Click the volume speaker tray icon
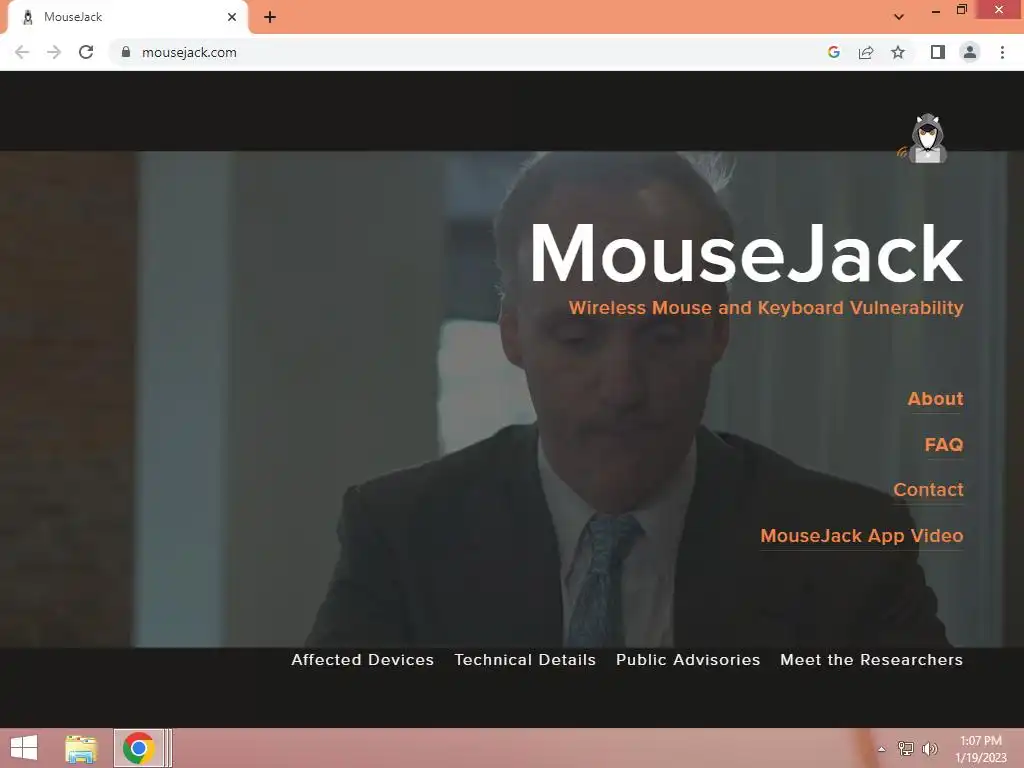This screenshot has width=1024, height=768. point(929,748)
